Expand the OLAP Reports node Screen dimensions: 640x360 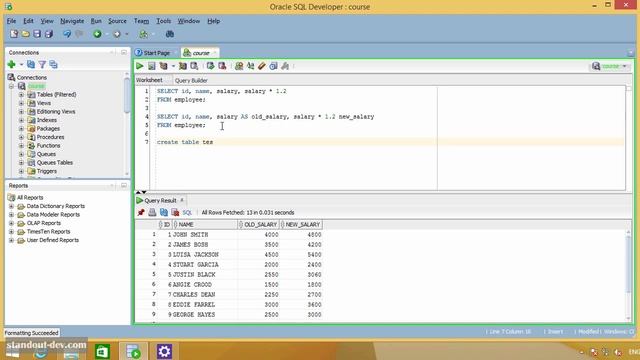pos(11,223)
